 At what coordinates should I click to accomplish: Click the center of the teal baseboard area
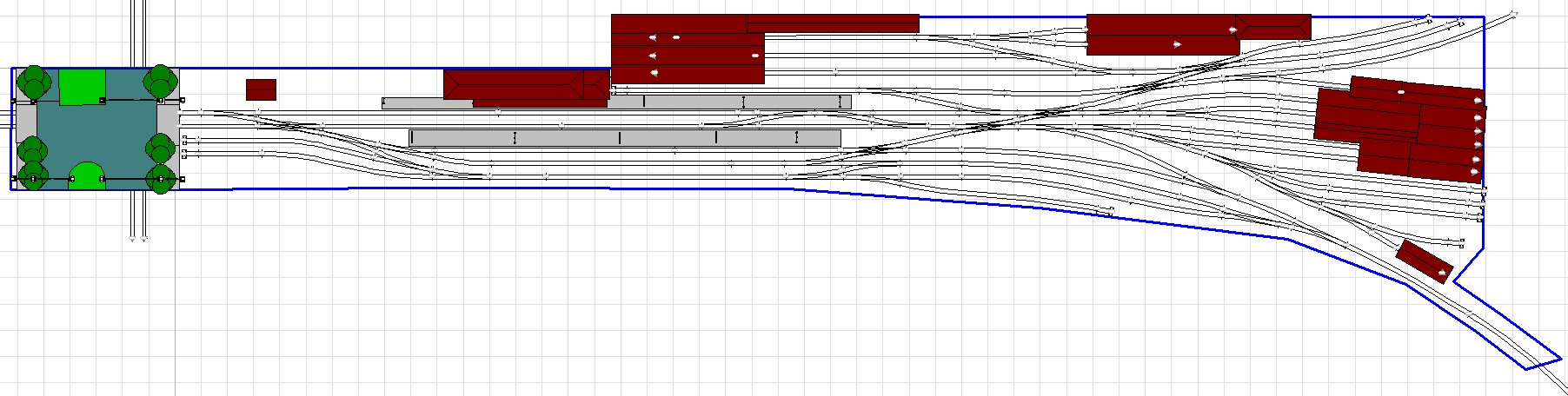coord(96,130)
